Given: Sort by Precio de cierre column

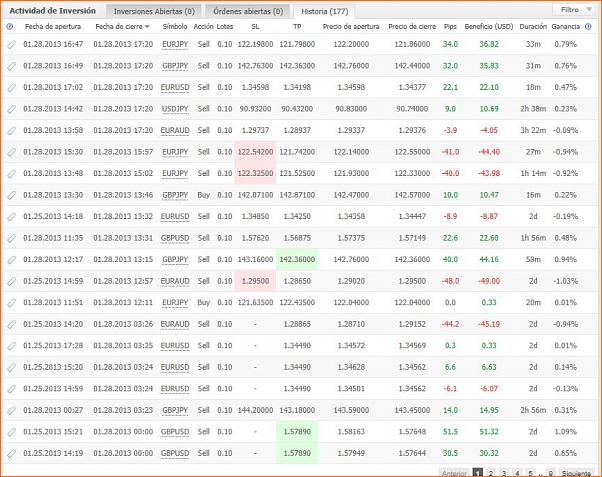Looking at the screenshot, I should [x=412, y=26].
